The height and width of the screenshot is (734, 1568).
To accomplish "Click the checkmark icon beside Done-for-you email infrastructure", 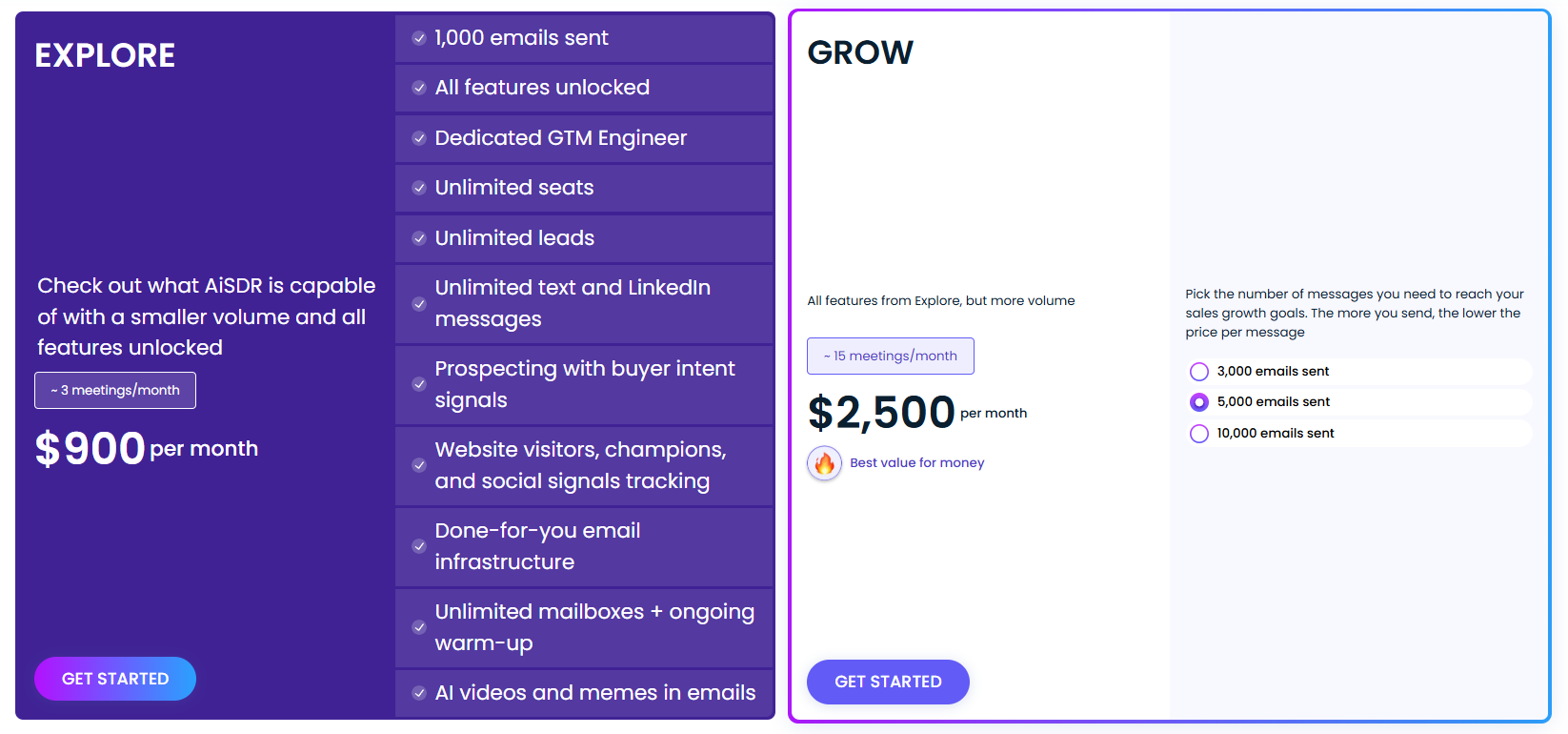I will coord(418,546).
